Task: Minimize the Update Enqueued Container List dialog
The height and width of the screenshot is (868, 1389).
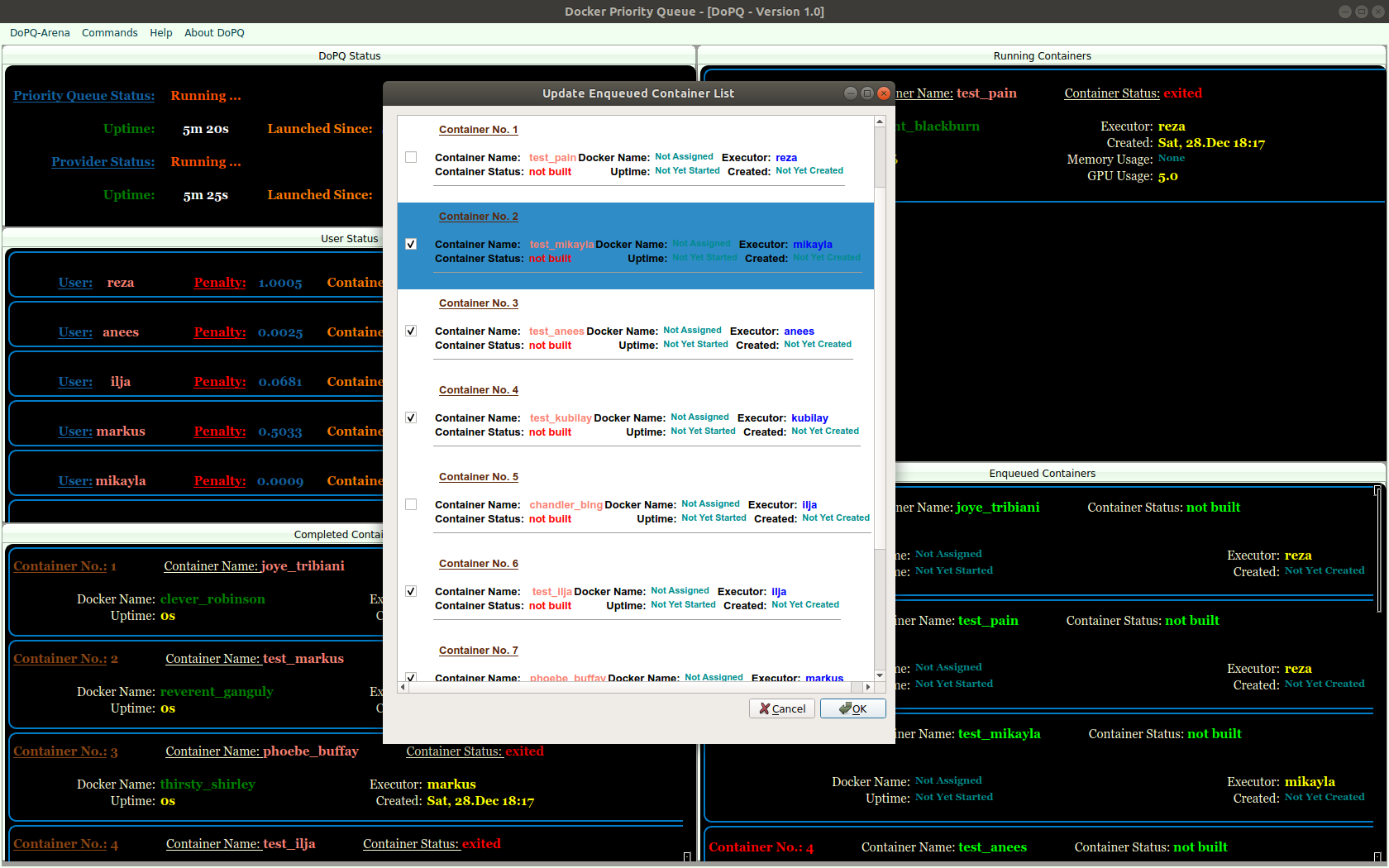Action: pyautogui.click(x=851, y=93)
